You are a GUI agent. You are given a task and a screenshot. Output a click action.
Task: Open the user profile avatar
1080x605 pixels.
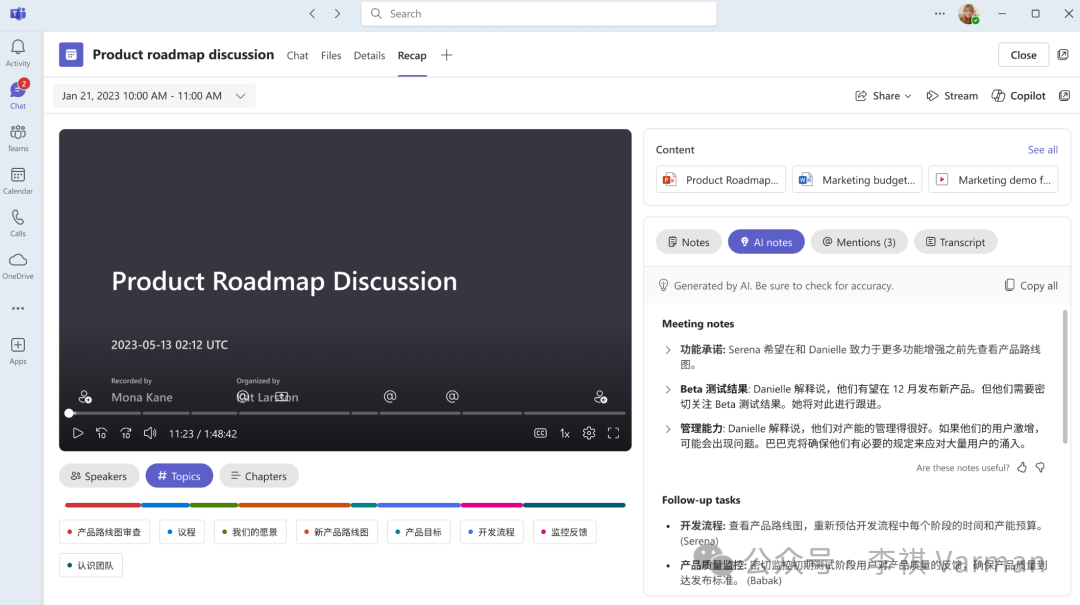[968, 14]
